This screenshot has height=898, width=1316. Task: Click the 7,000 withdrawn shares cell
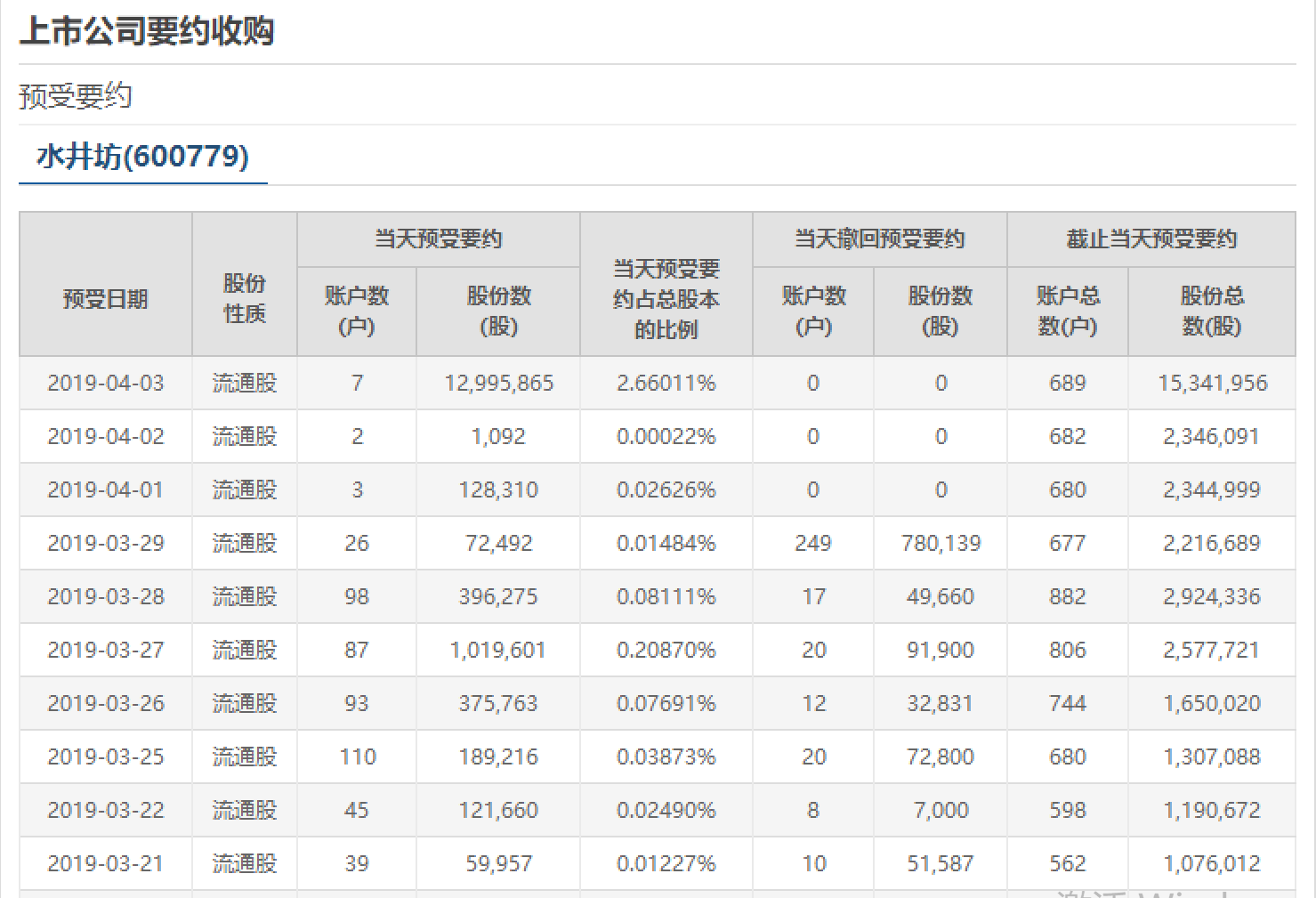pos(941,811)
